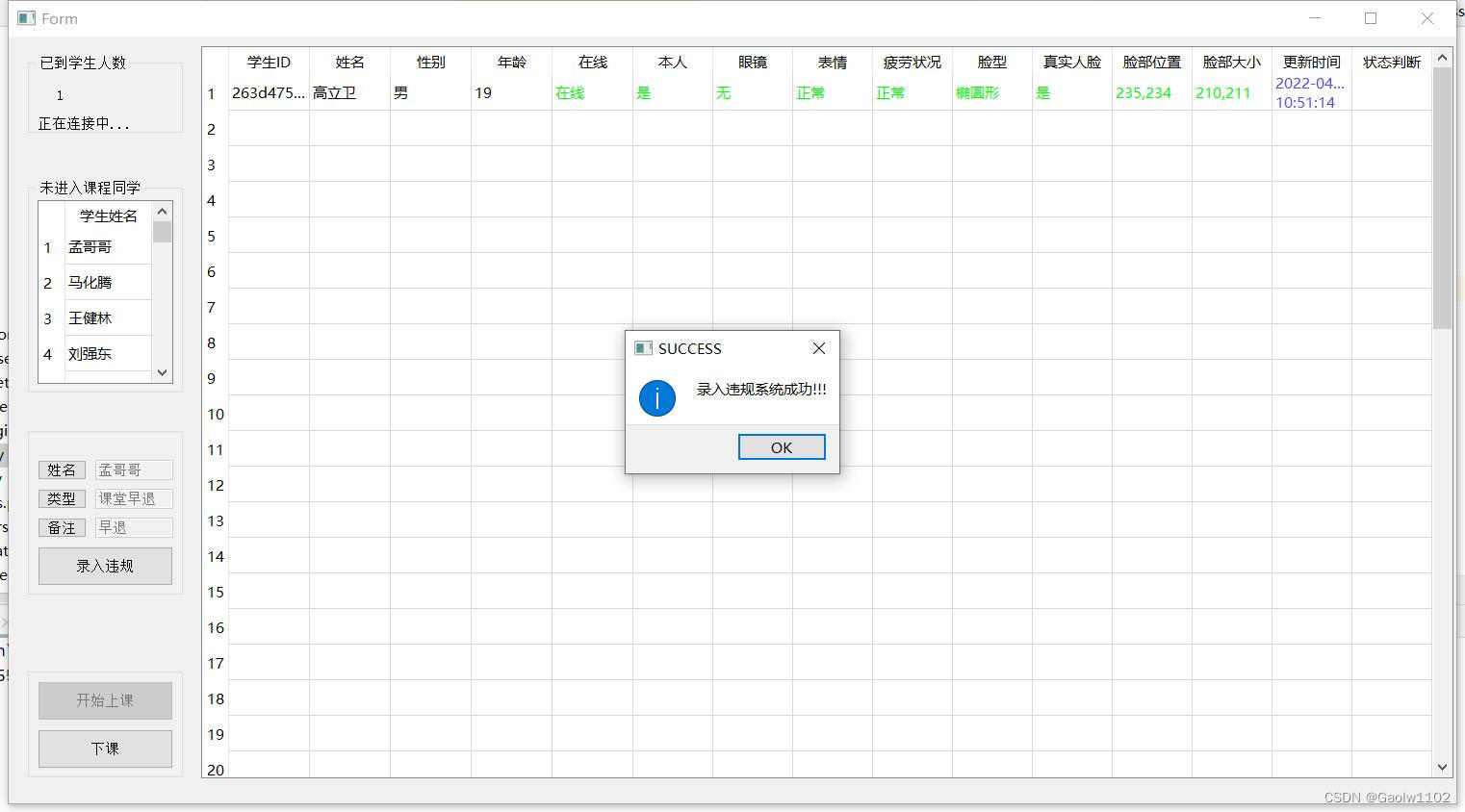Close the Form window
The width and height of the screenshot is (1465, 812).
pos(1427,18)
